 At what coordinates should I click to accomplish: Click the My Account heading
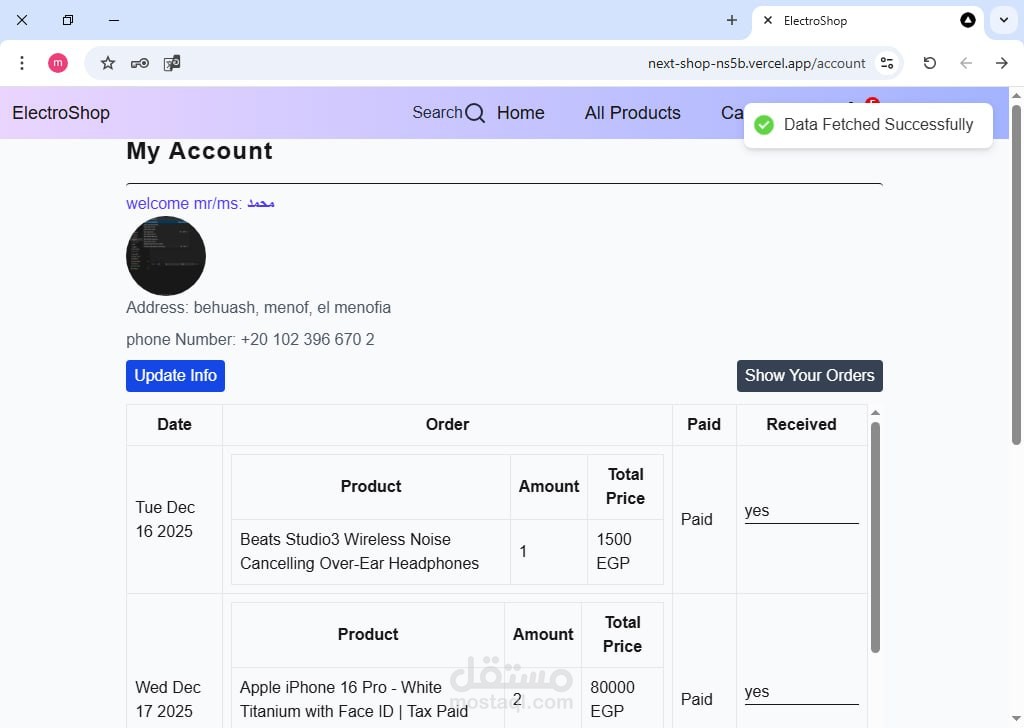coord(199,151)
